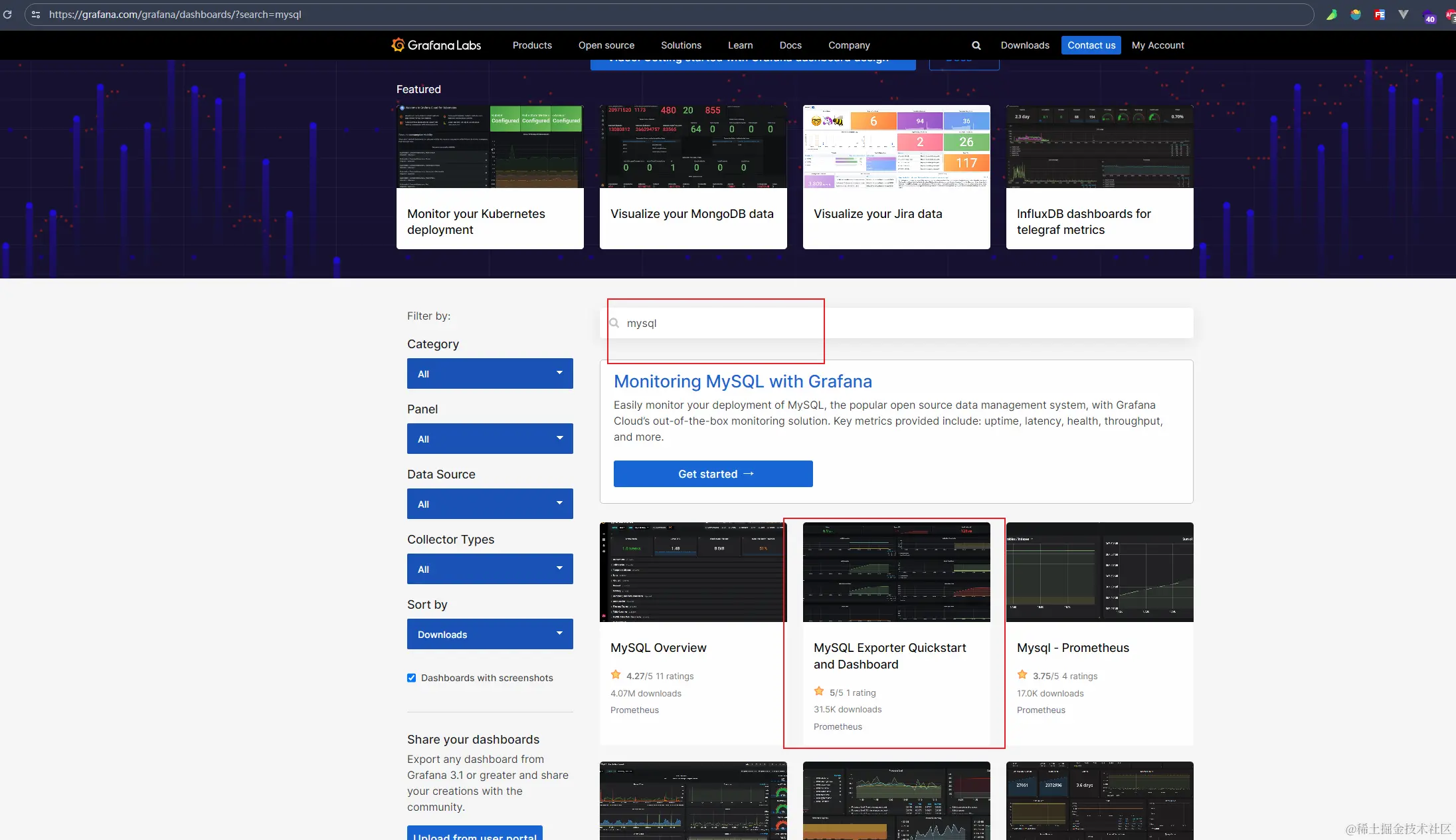Click the search magnifier in navbar
The height and width of the screenshot is (840, 1456).
[x=976, y=45]
